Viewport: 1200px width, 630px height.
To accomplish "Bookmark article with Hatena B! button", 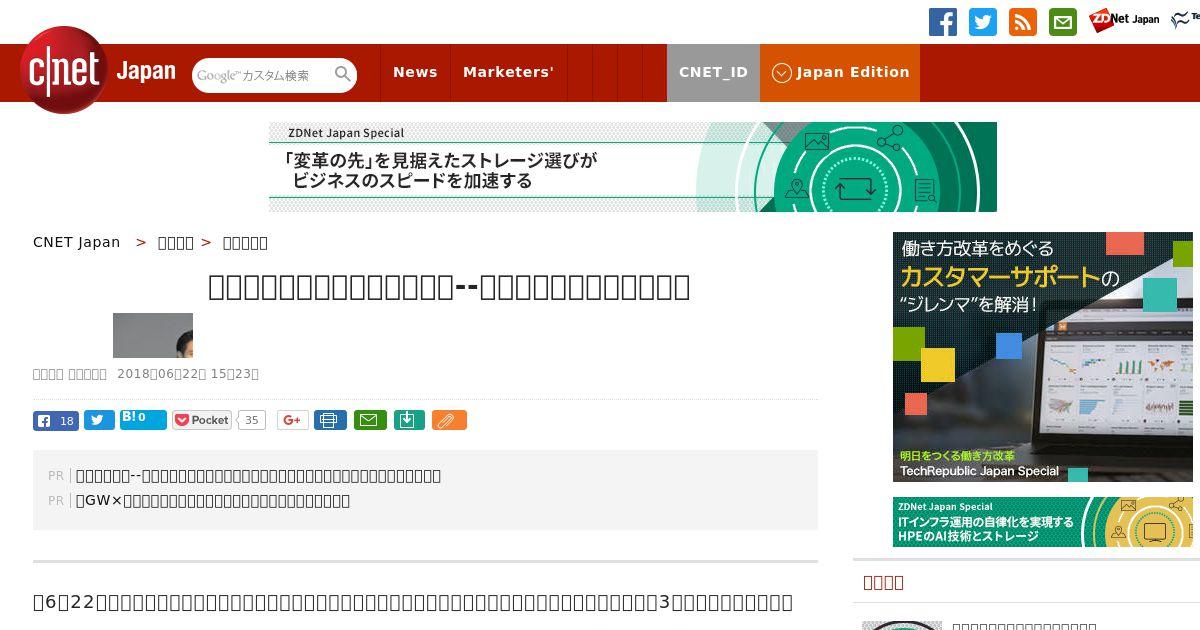I will [x=143, y=420].
